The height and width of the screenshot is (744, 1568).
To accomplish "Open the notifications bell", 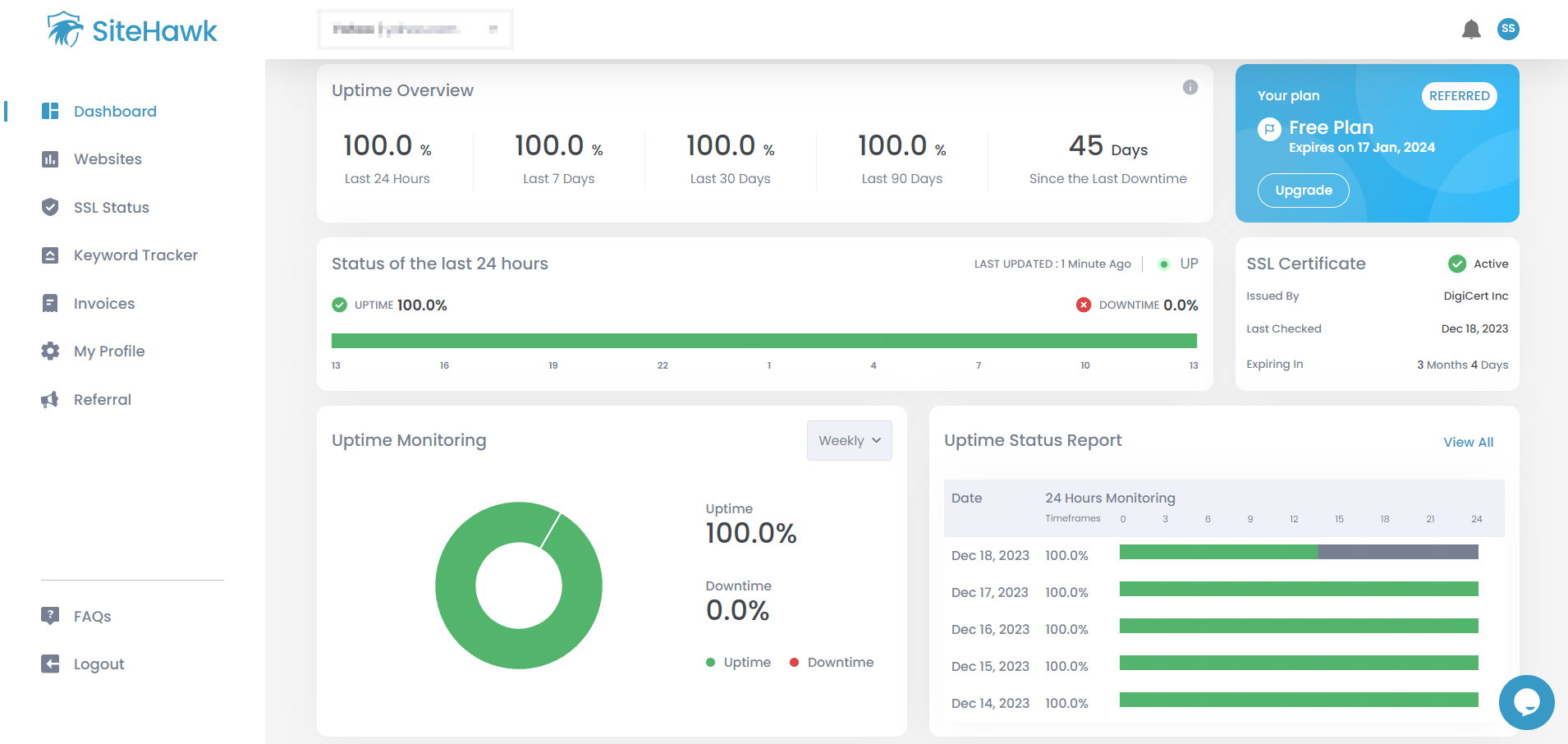I will pos(1472,29).
